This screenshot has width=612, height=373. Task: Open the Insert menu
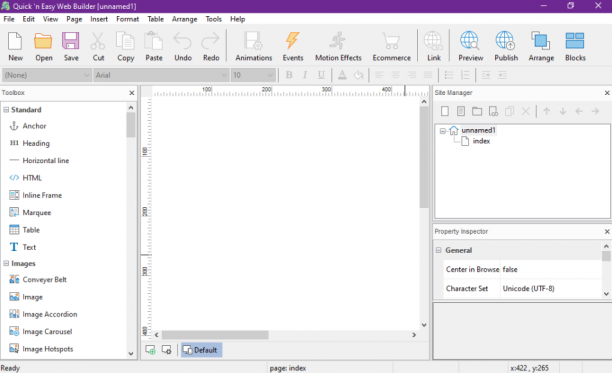point(99,19)
